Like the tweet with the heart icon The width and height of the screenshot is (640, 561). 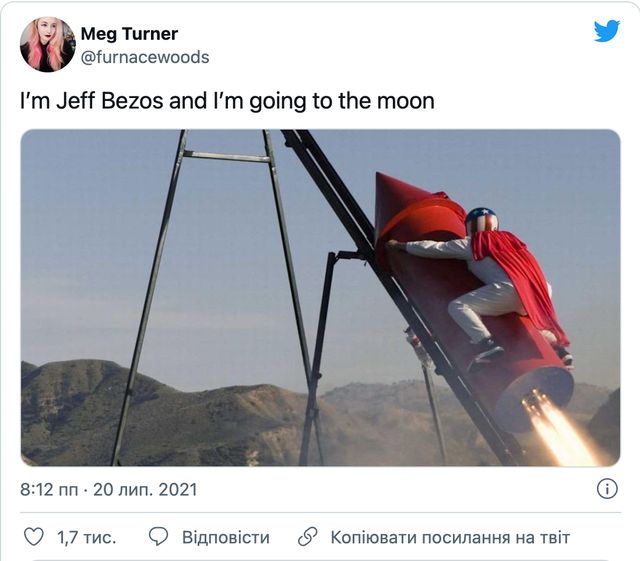point(33,537)
